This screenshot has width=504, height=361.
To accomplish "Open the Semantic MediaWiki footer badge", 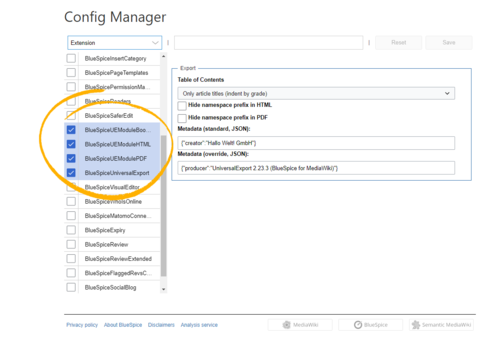I will point(441,325).
